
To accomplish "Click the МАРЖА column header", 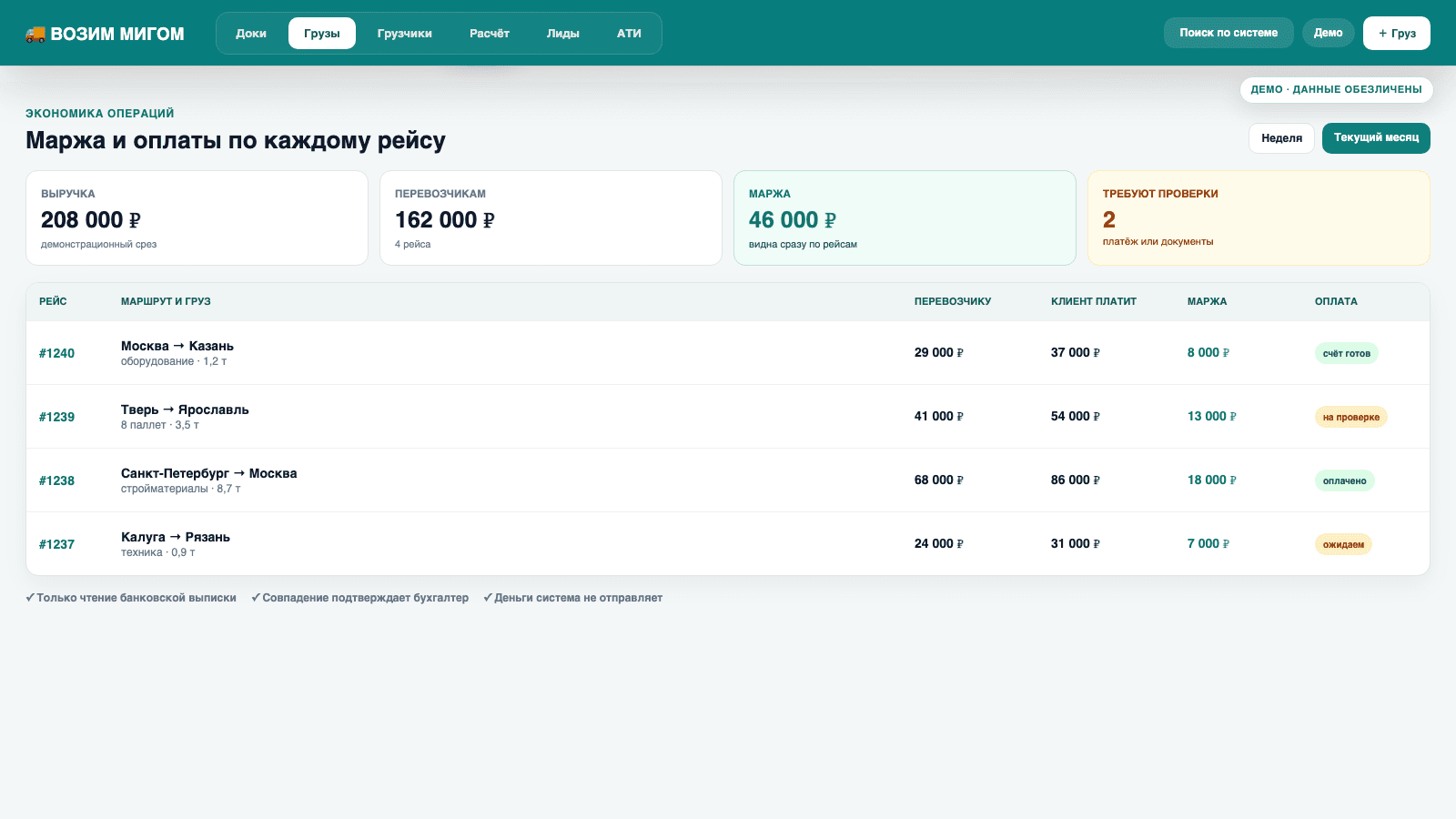I will [1207, 301].
